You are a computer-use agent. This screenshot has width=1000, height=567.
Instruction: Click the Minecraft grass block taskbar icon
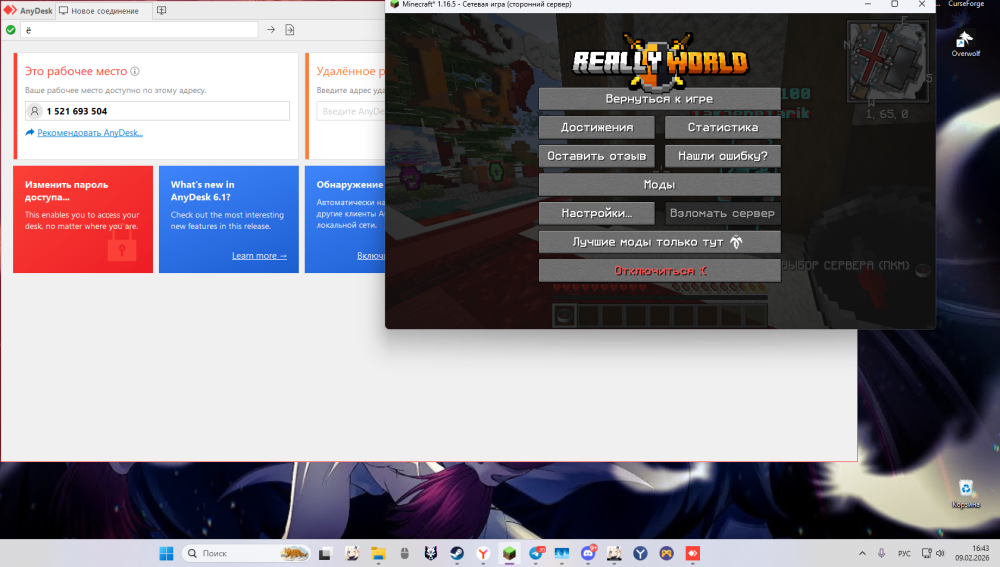click(509, 554)
